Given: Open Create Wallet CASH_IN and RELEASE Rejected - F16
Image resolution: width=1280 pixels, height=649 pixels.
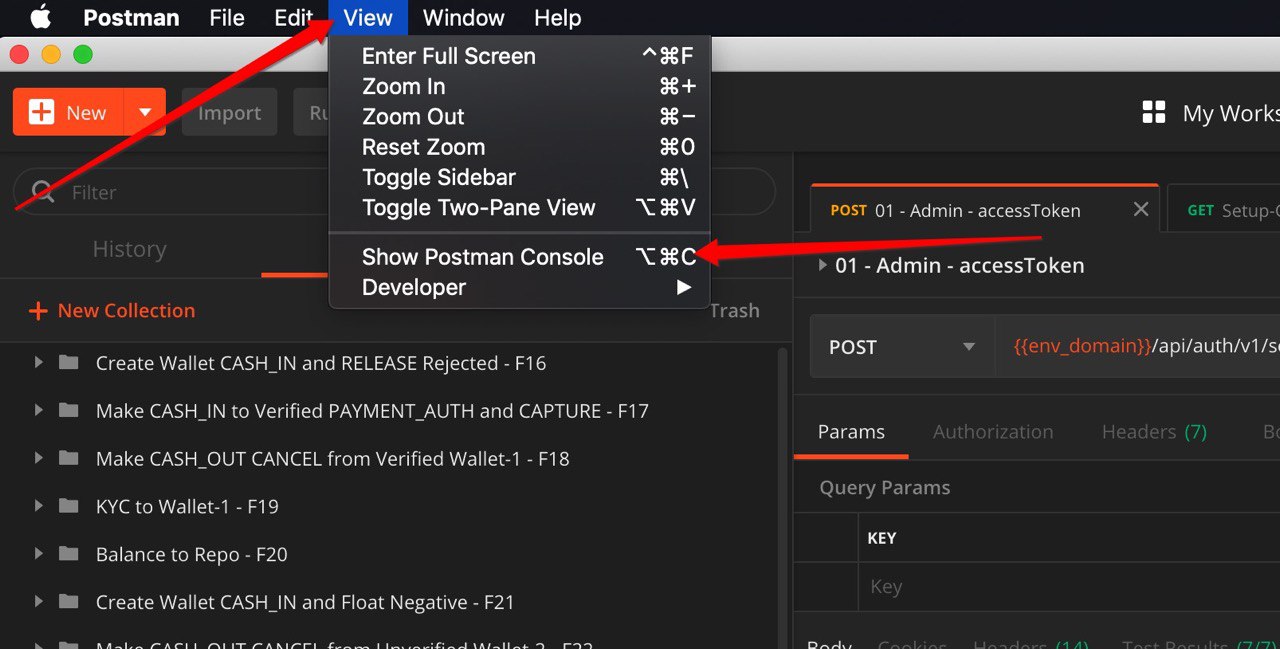Looking at the screenshot, I should [x=321, y=363].
